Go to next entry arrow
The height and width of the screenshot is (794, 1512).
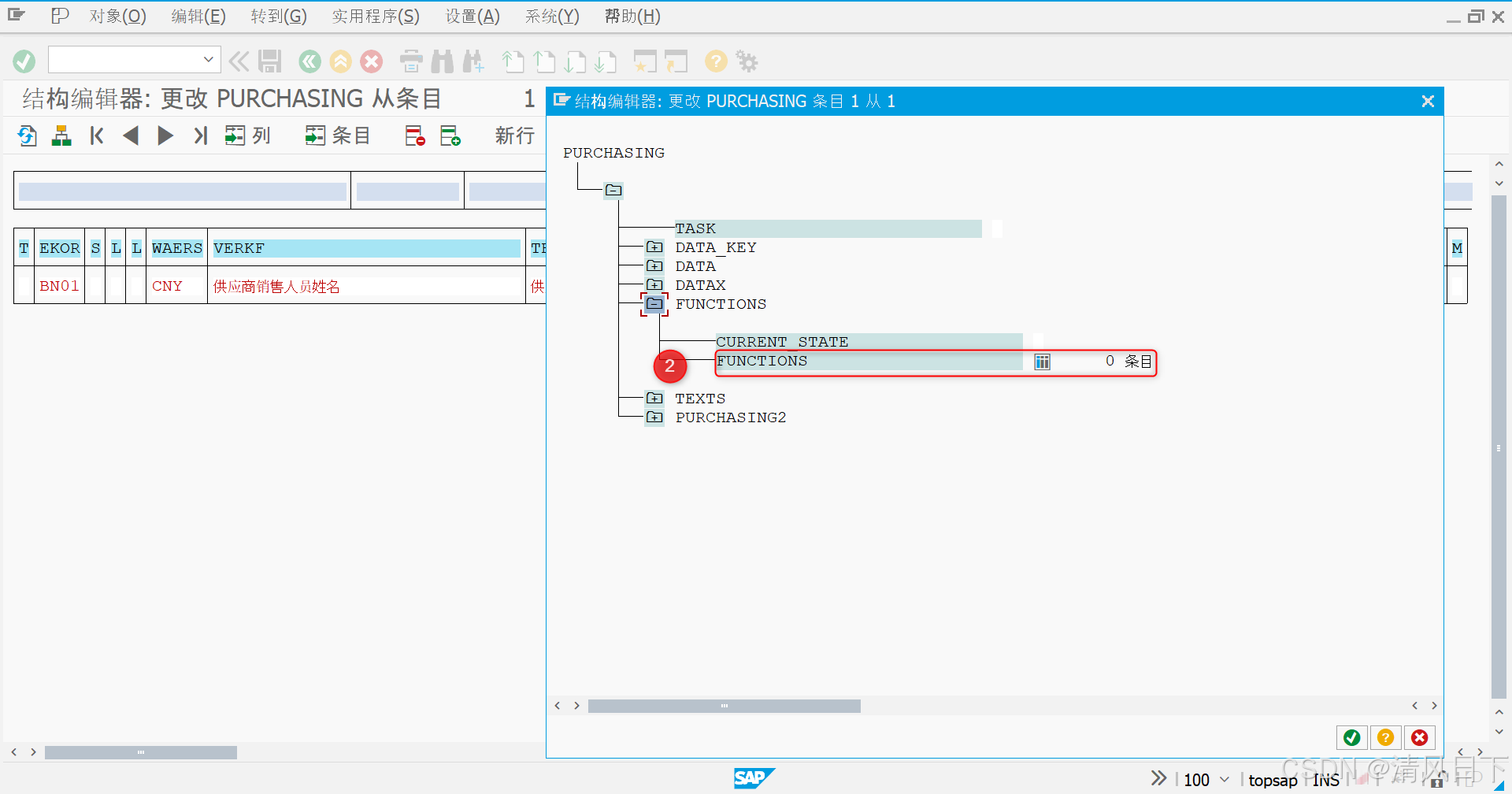pos(165,135)
